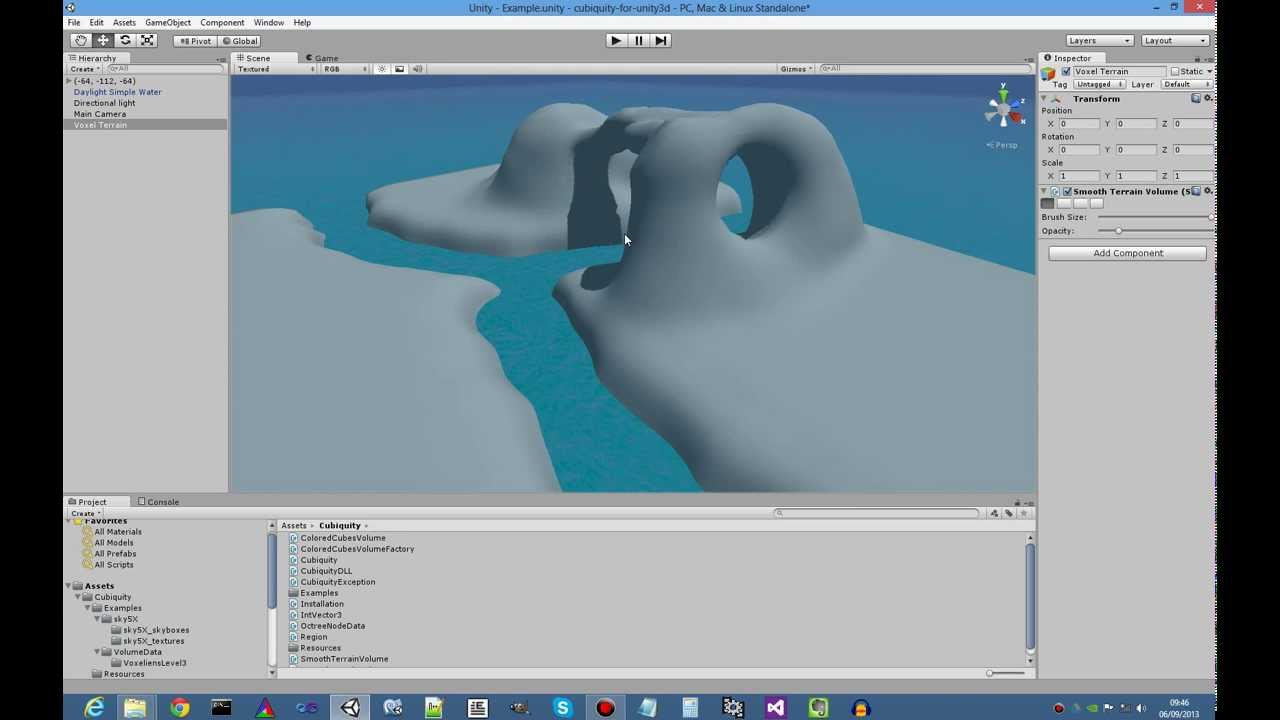Open the Tag Untagged dropdown

click(x=1098, y=85)
